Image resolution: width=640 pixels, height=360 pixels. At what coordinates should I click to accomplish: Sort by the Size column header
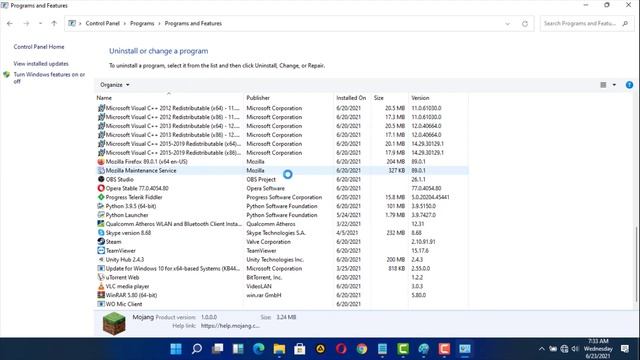389,98
